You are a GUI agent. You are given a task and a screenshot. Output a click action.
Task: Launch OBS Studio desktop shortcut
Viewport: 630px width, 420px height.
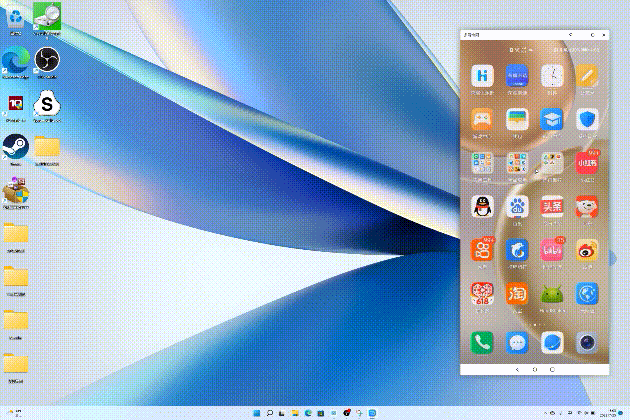tap(45, 61)
